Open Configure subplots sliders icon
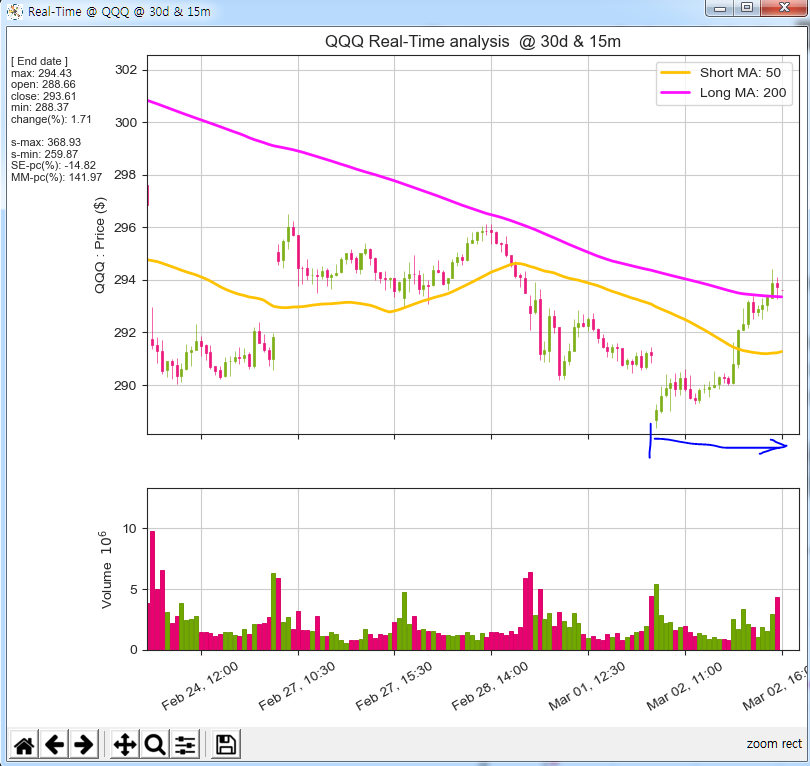The image size is (810, 766). tap(185, 744)
